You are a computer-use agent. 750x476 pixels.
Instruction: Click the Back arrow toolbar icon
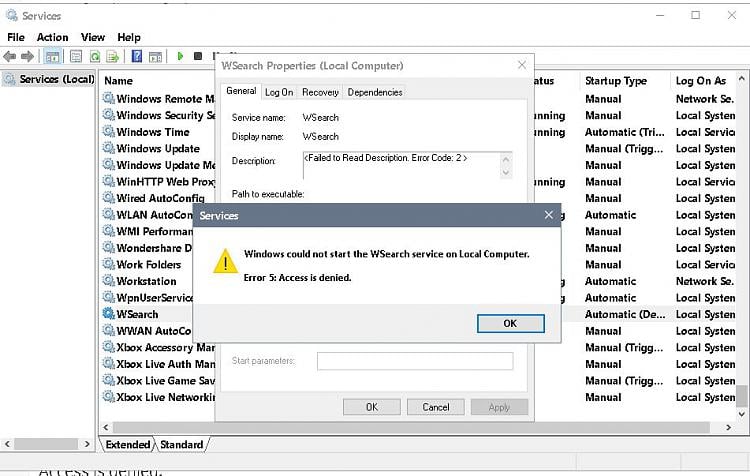click(10, 56)
